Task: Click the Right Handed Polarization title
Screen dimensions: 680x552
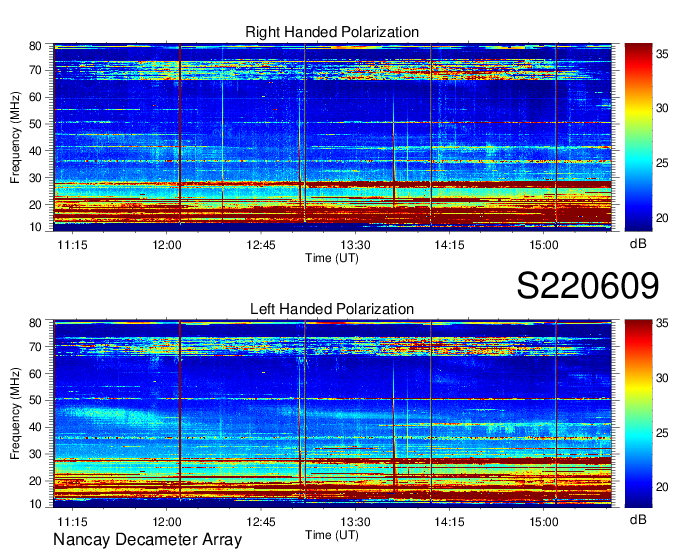Action: pyautogui.click(x=332, y=32)
